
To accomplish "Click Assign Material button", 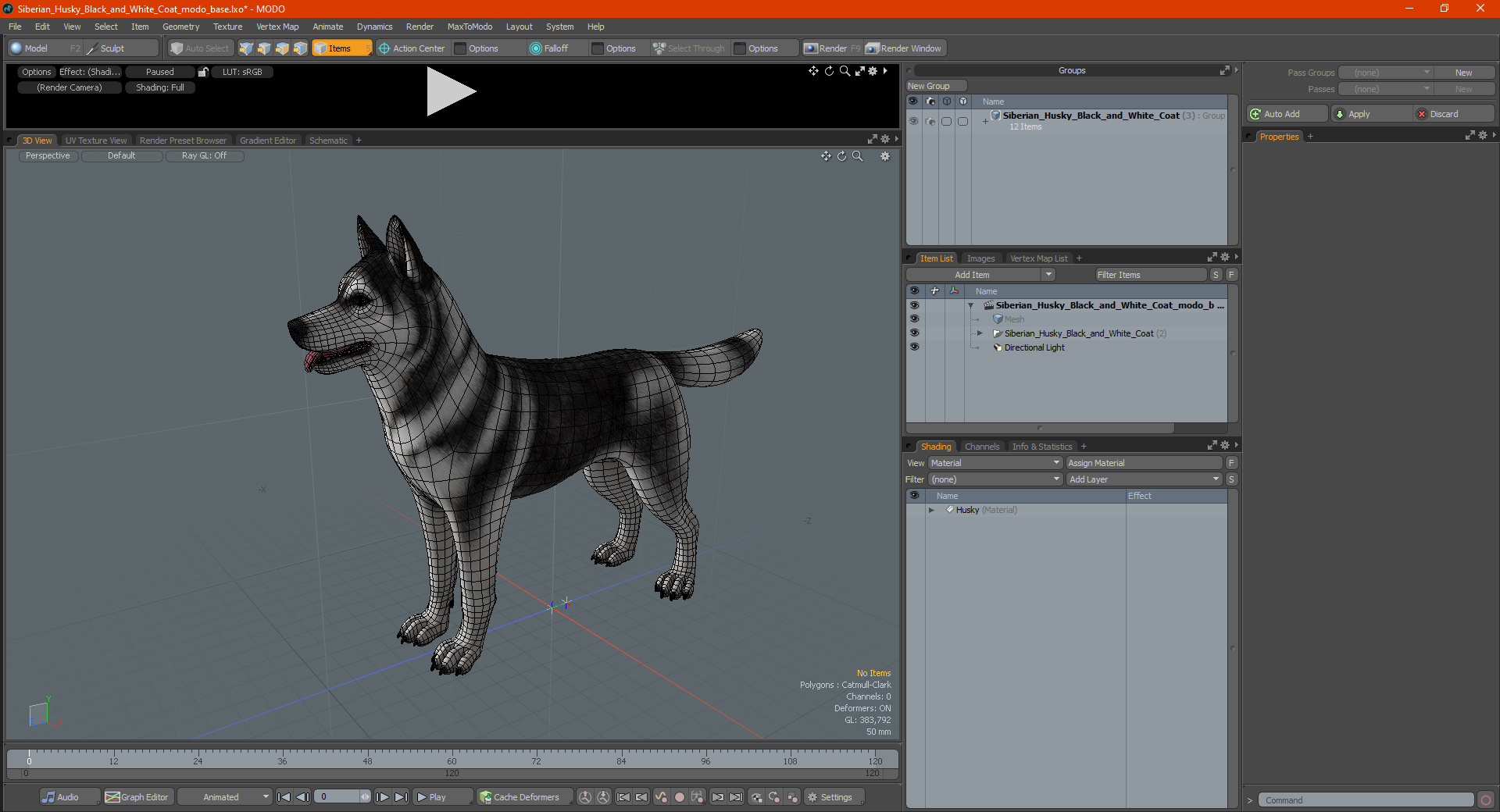I will coord(1144,463).
